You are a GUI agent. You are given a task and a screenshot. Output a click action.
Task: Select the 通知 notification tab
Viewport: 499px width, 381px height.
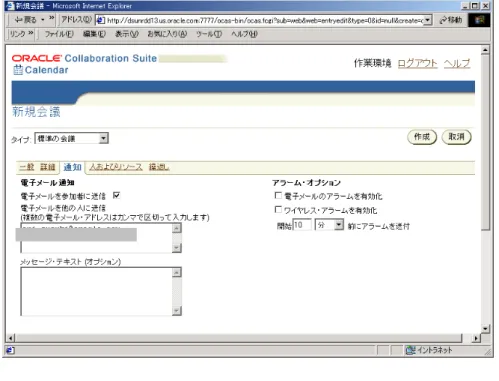[72, 167]
